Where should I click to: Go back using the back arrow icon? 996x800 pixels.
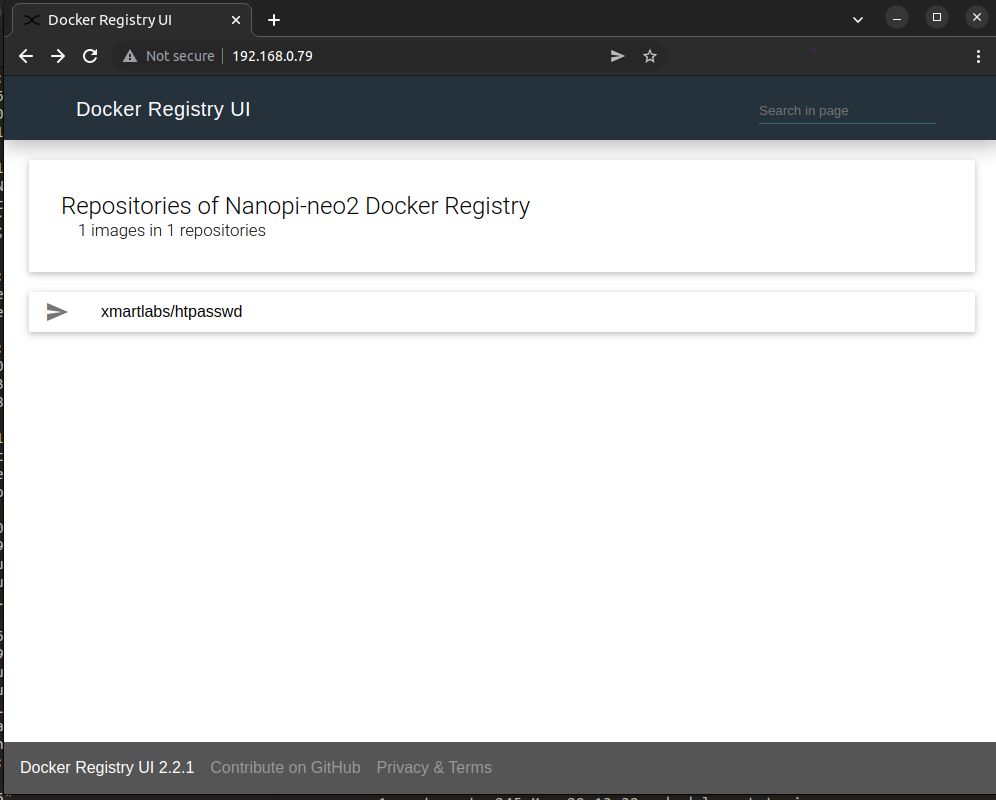click(25, 56)
